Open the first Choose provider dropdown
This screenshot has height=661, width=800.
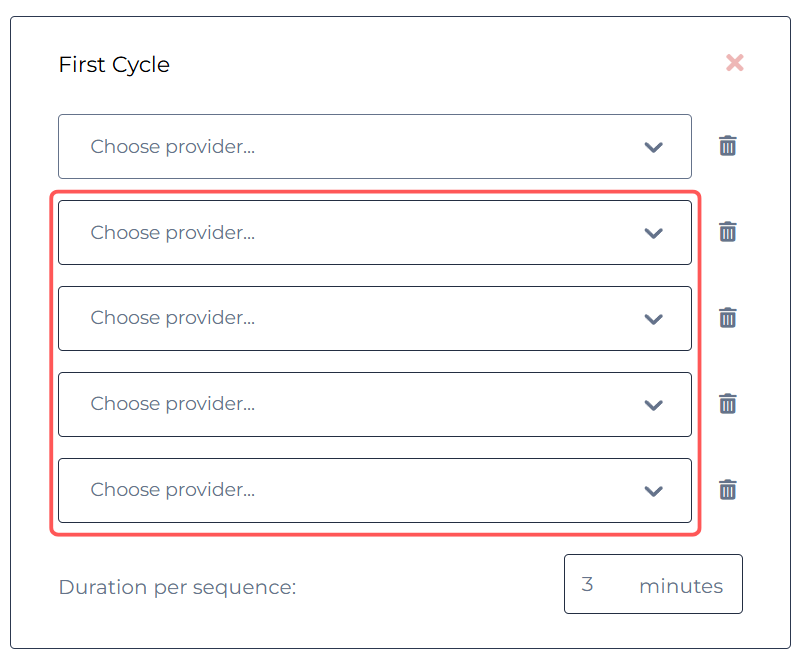pyautogui.click(x=375, y=146)
